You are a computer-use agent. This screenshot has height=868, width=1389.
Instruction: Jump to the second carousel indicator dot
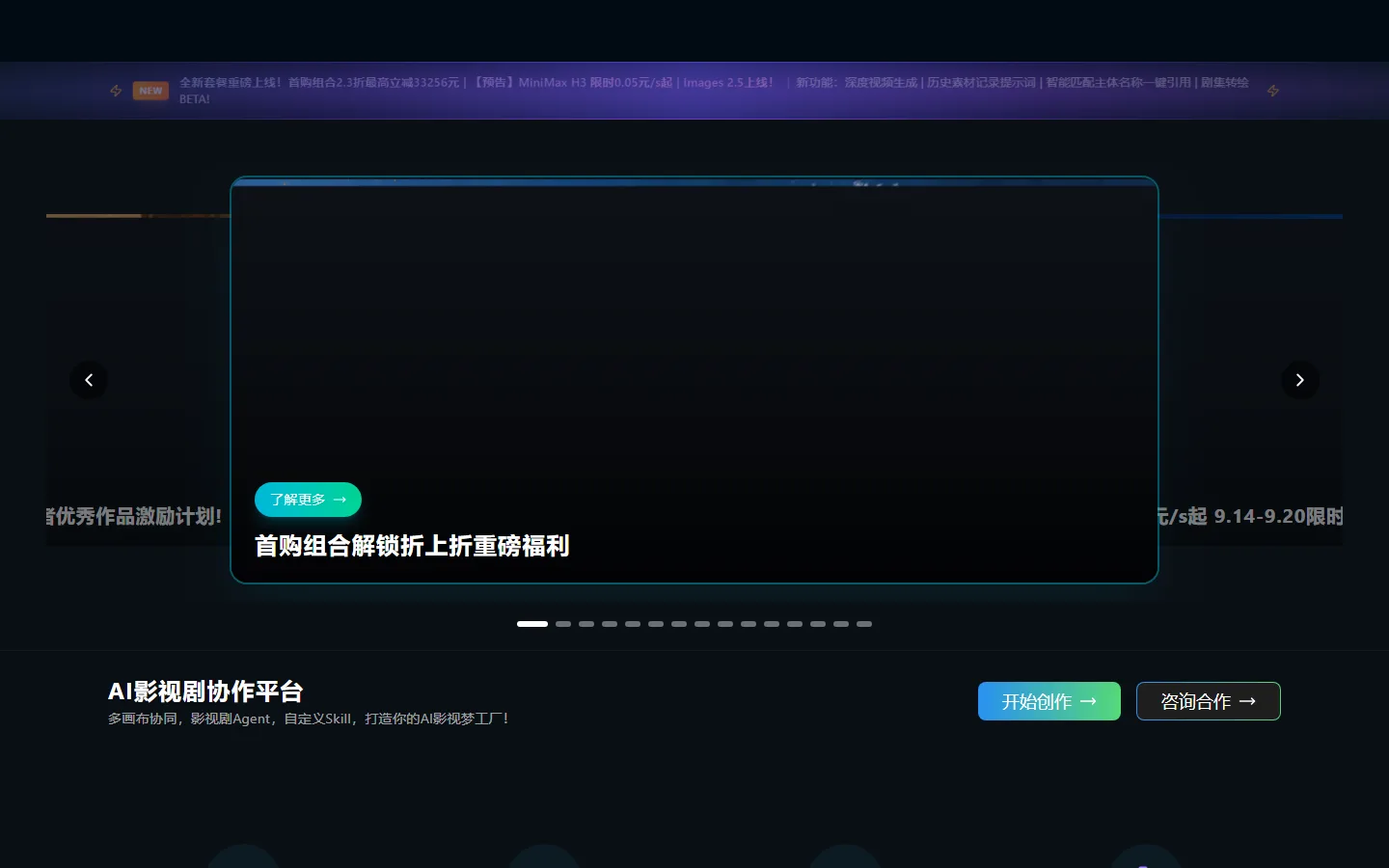pyautogui.click(x=563, y=624)
